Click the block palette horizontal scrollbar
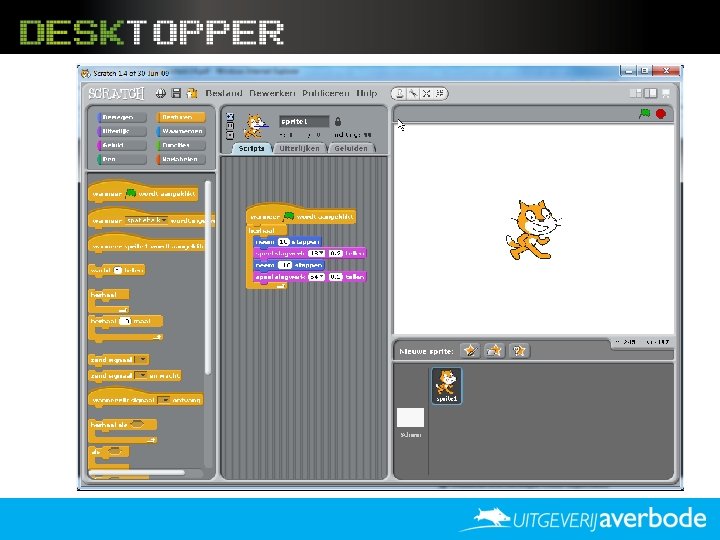The width and height of the screenshot is (720, 540). (137, 472)
